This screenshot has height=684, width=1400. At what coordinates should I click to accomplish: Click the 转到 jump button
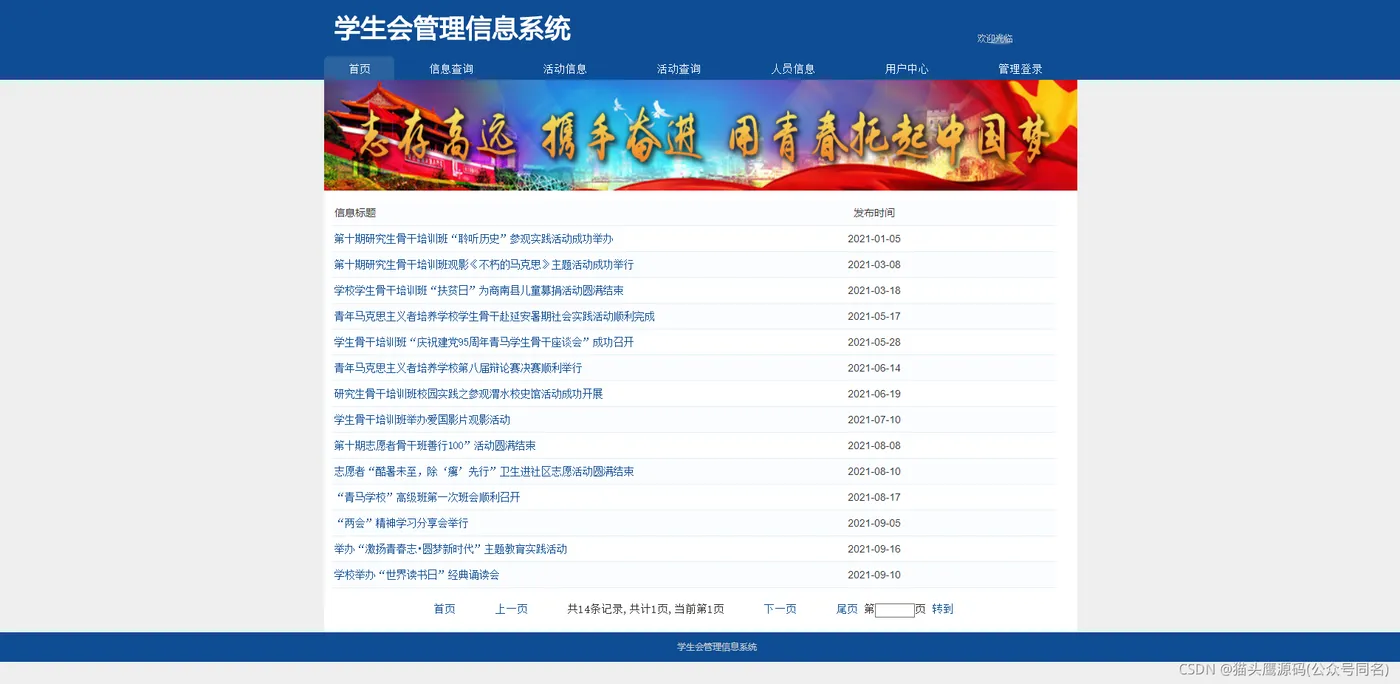[x=942, y=609]
